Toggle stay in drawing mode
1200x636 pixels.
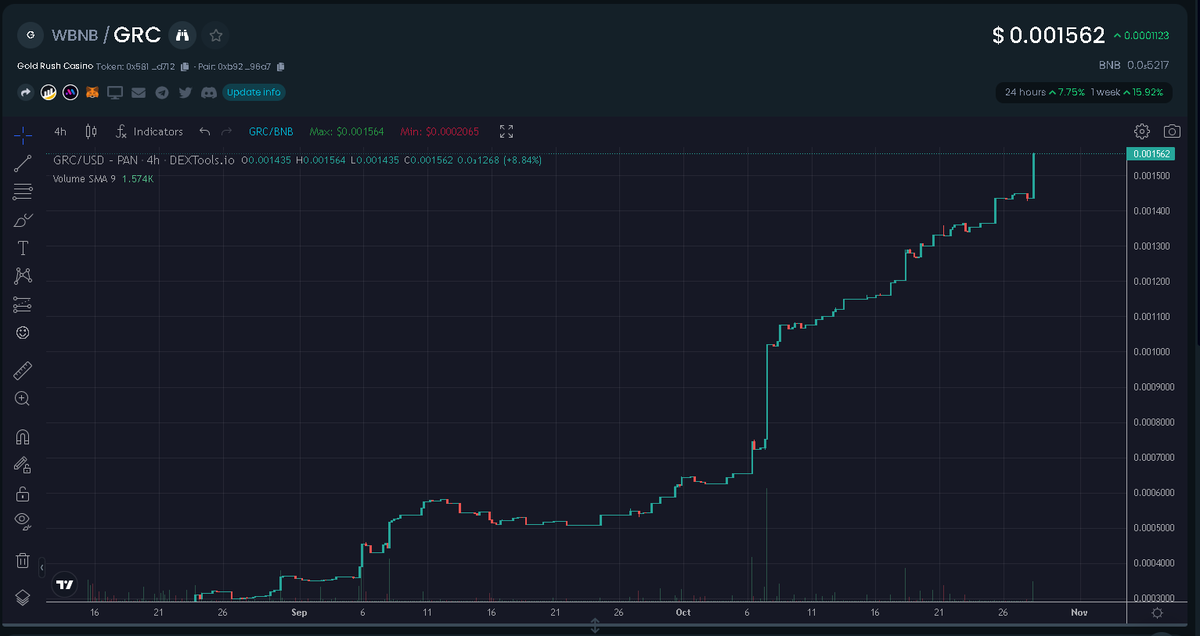pos(22,465)
